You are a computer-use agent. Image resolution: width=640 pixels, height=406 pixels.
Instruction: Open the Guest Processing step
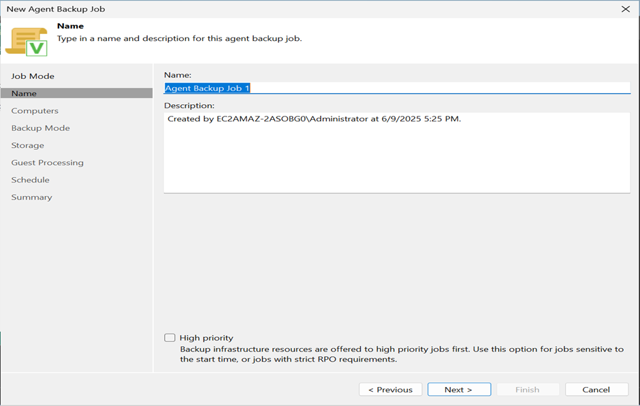point(47,162)
